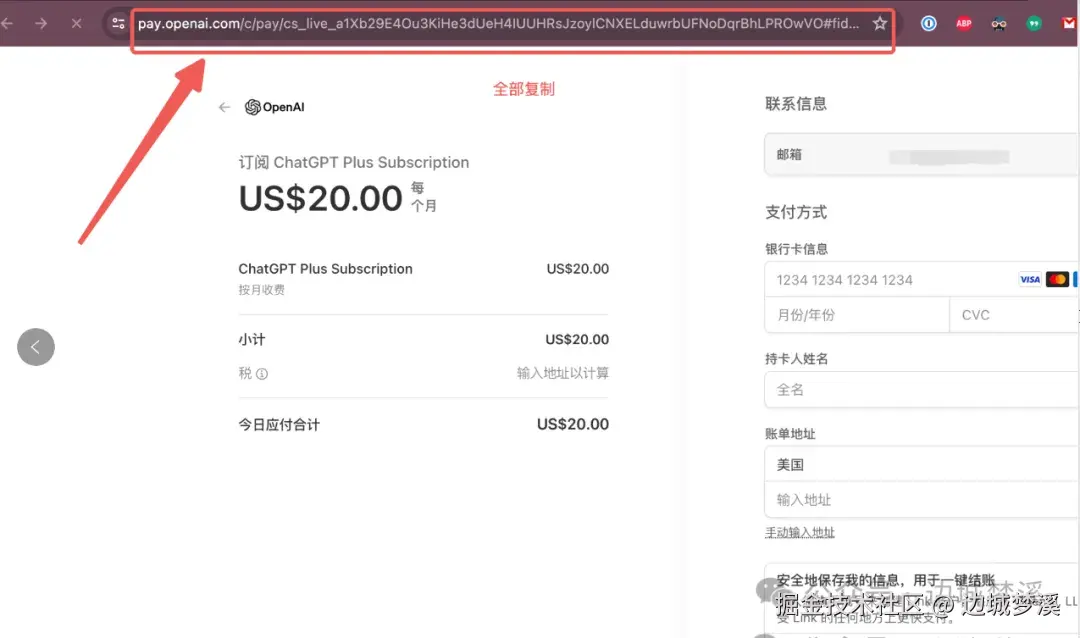Viewport: 1080px width, 638px height.
Task: Click the green Hangouts extension icon
Action: coord(1034,22)
